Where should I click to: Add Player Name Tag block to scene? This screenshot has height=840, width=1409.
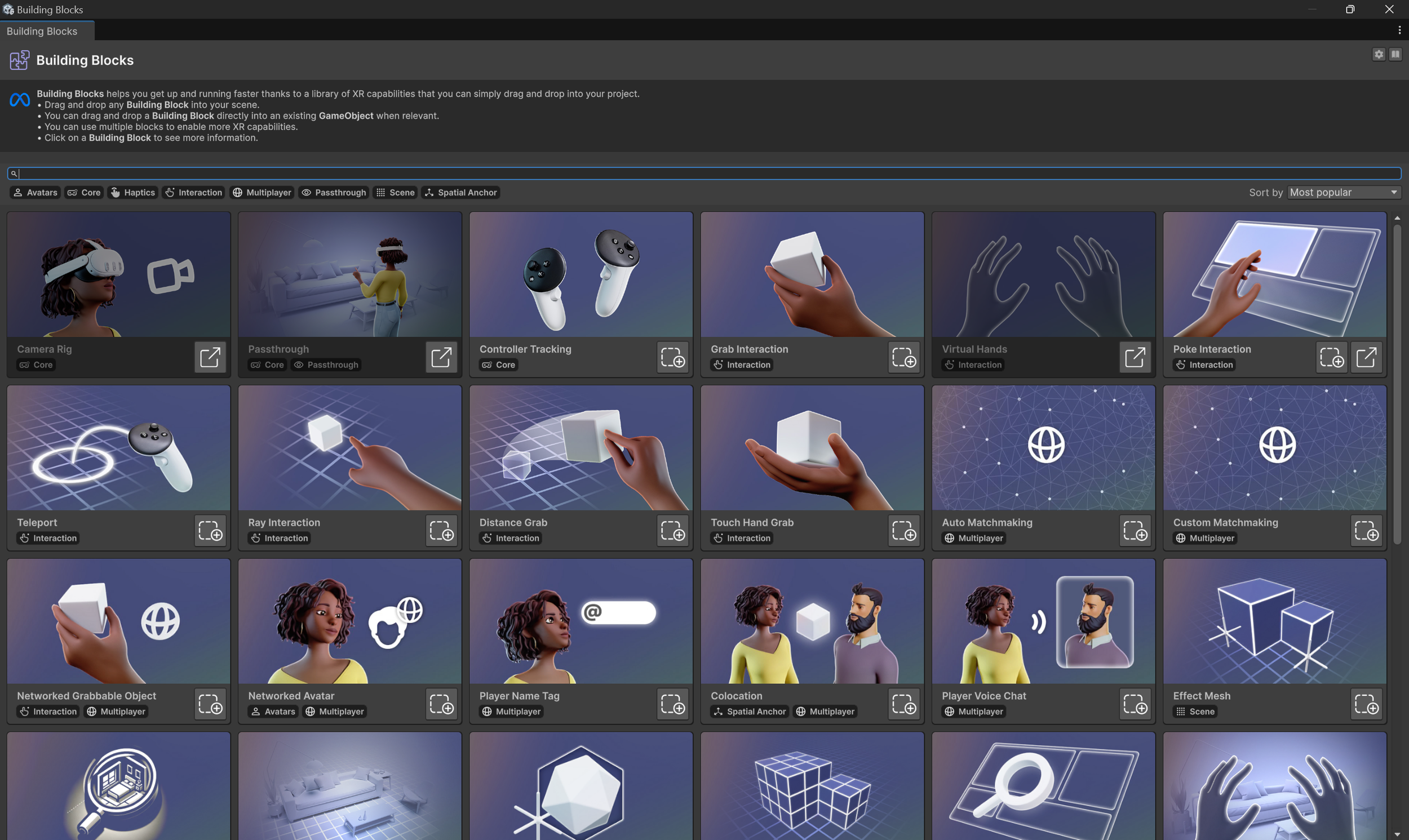click(672, 704)
